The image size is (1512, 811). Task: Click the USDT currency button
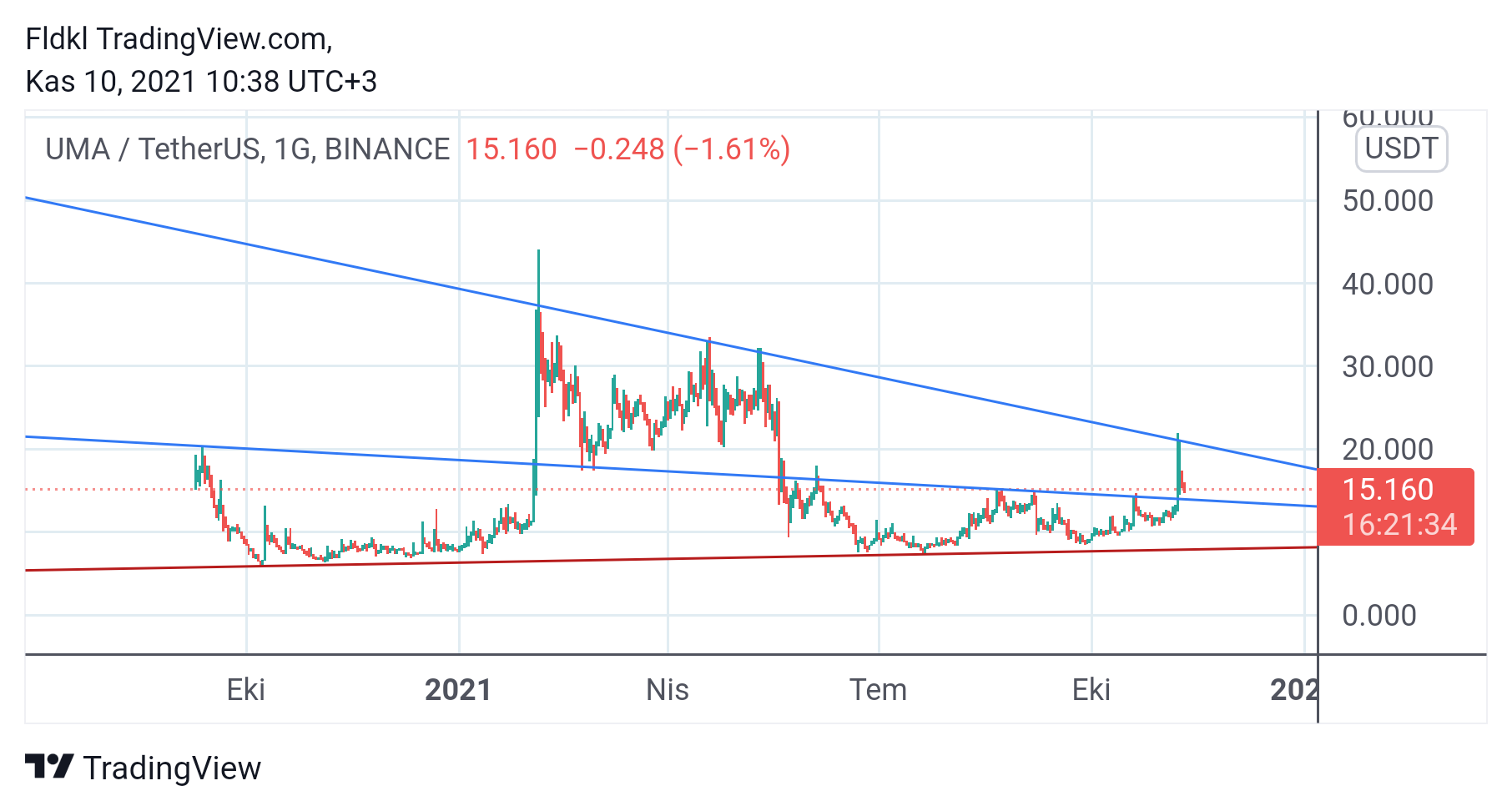[x=1401, y=149]
